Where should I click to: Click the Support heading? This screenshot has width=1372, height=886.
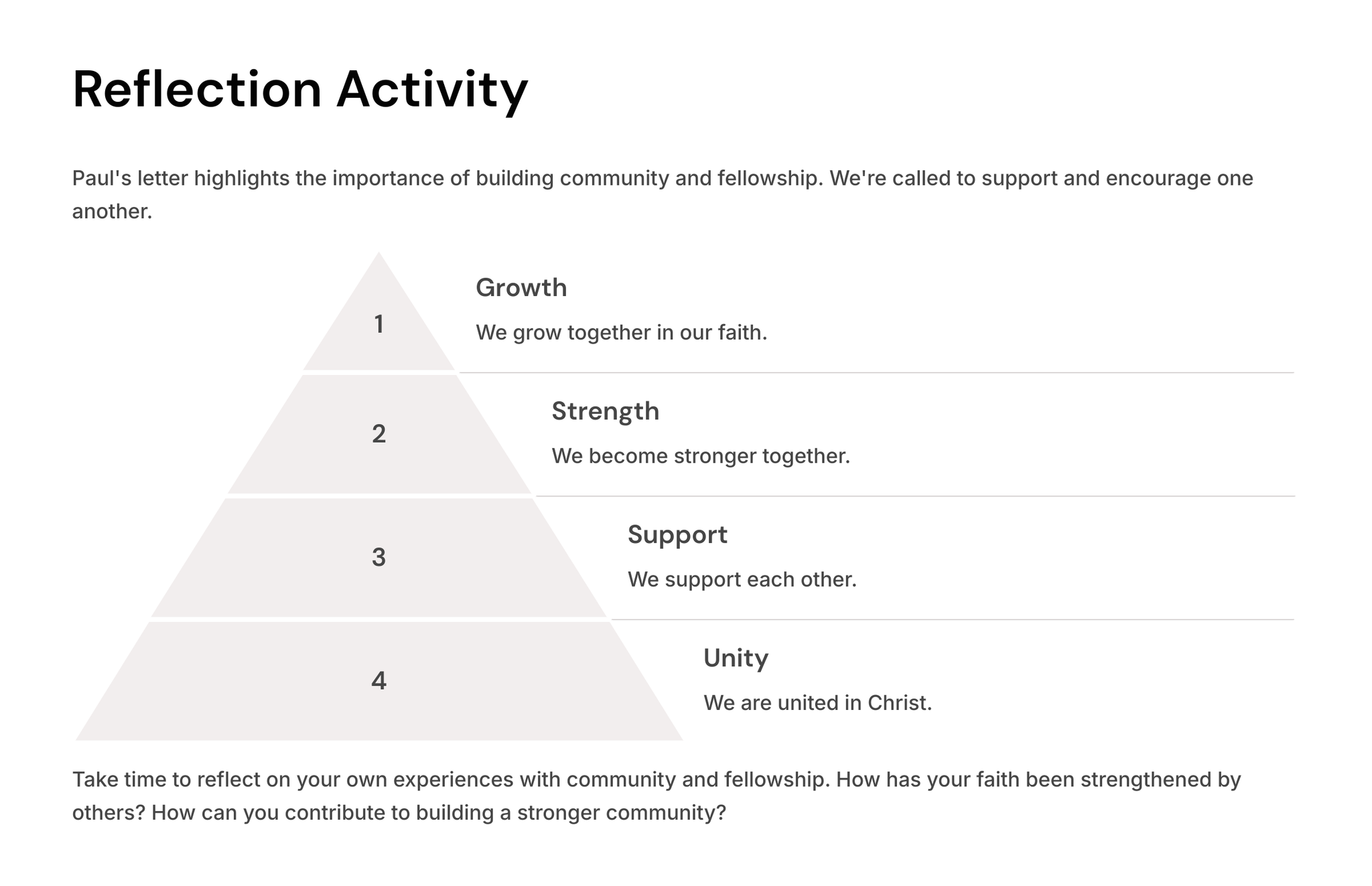[x=677, y=534]
